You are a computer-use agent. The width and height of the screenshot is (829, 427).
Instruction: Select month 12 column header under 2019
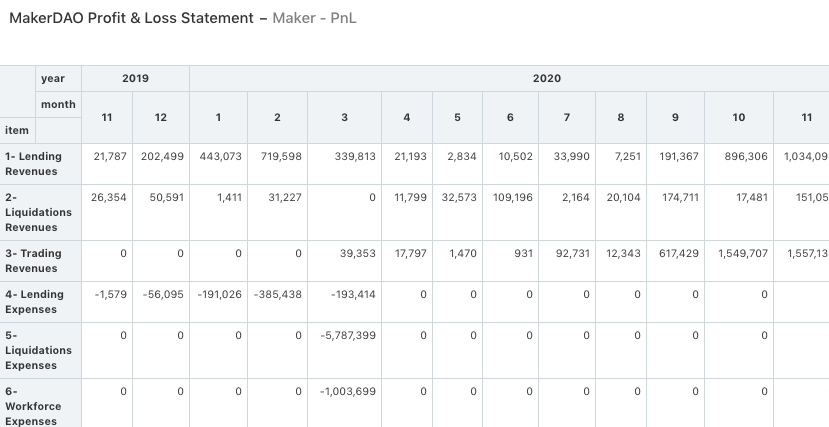(161, 117)
